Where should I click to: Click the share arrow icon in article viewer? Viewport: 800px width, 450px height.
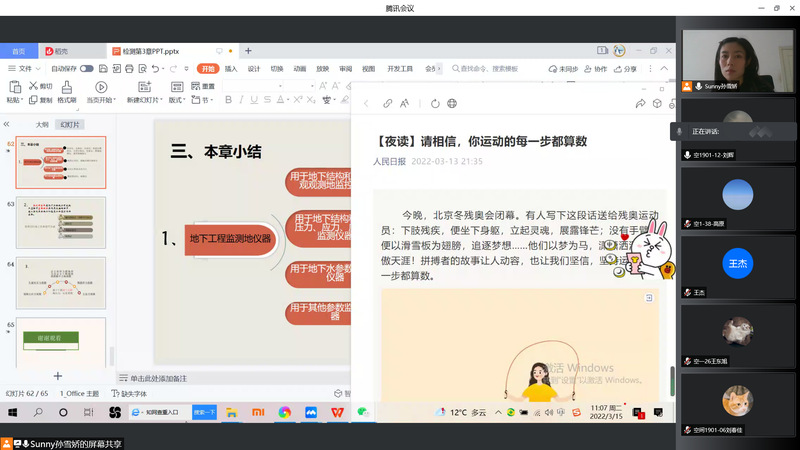640,103
